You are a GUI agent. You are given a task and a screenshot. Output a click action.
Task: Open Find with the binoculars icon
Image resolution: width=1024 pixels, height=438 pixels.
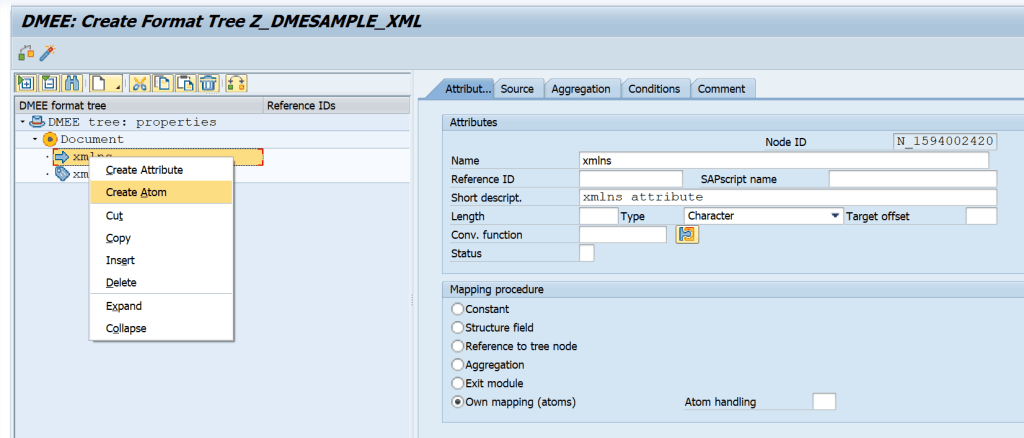tap(71, 84)
